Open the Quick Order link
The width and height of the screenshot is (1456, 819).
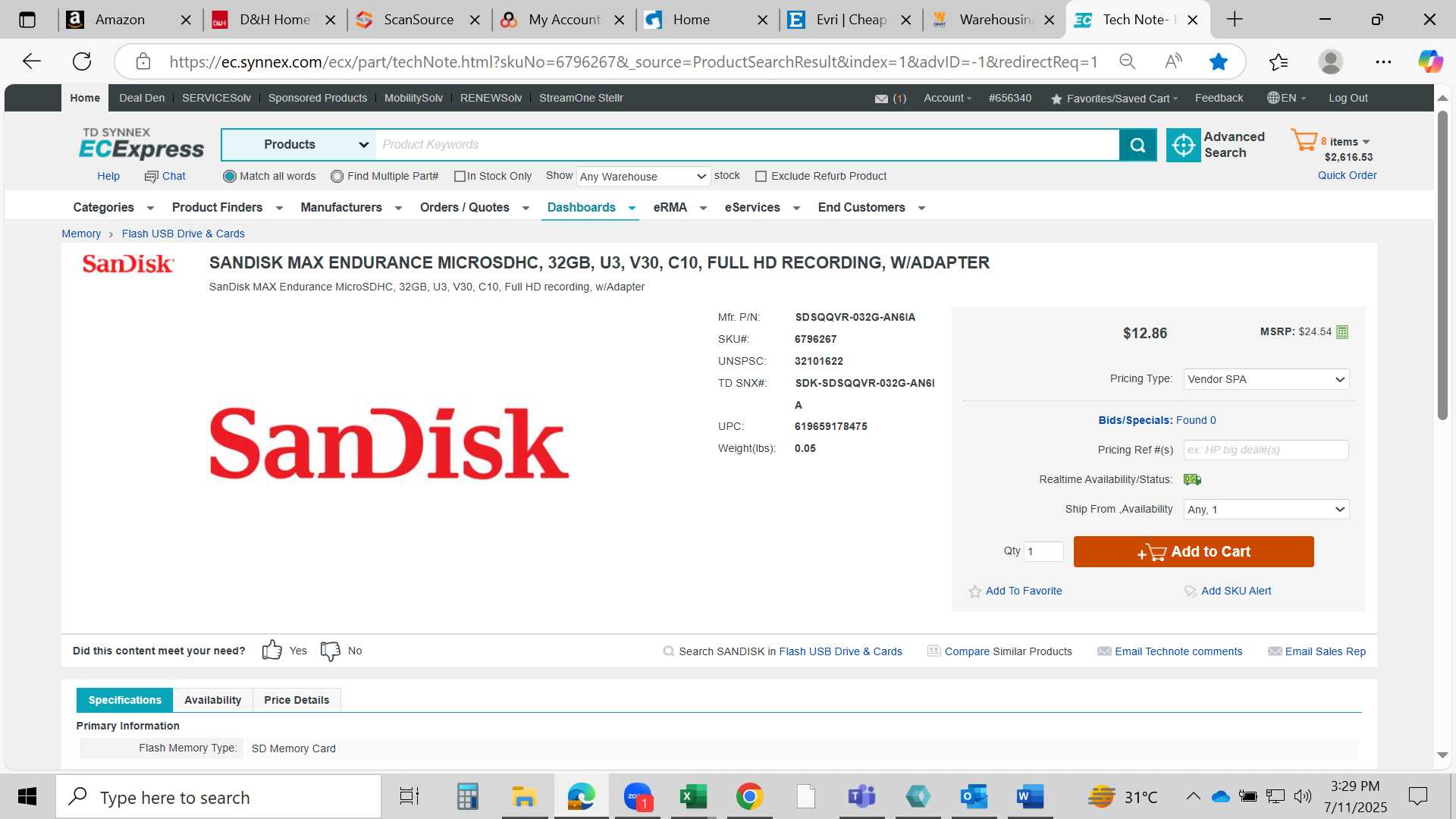pos(1347,175)
